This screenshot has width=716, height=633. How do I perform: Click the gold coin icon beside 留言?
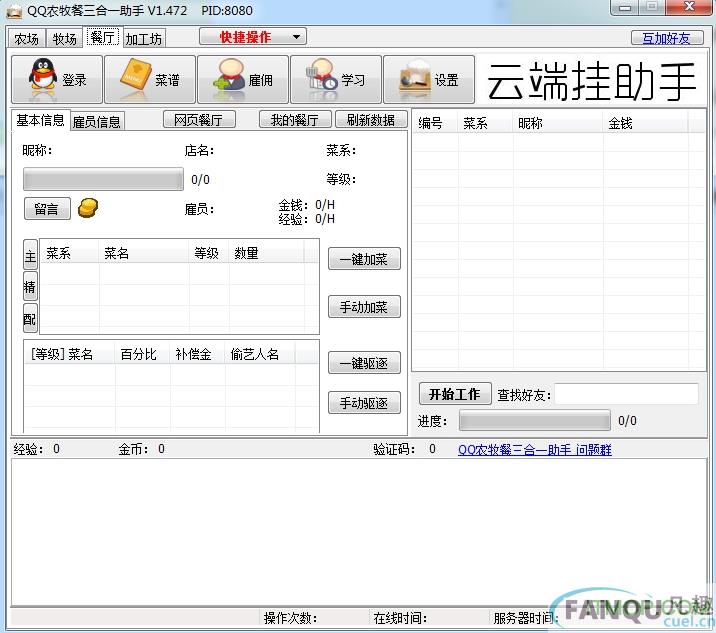tap(88, 208)
